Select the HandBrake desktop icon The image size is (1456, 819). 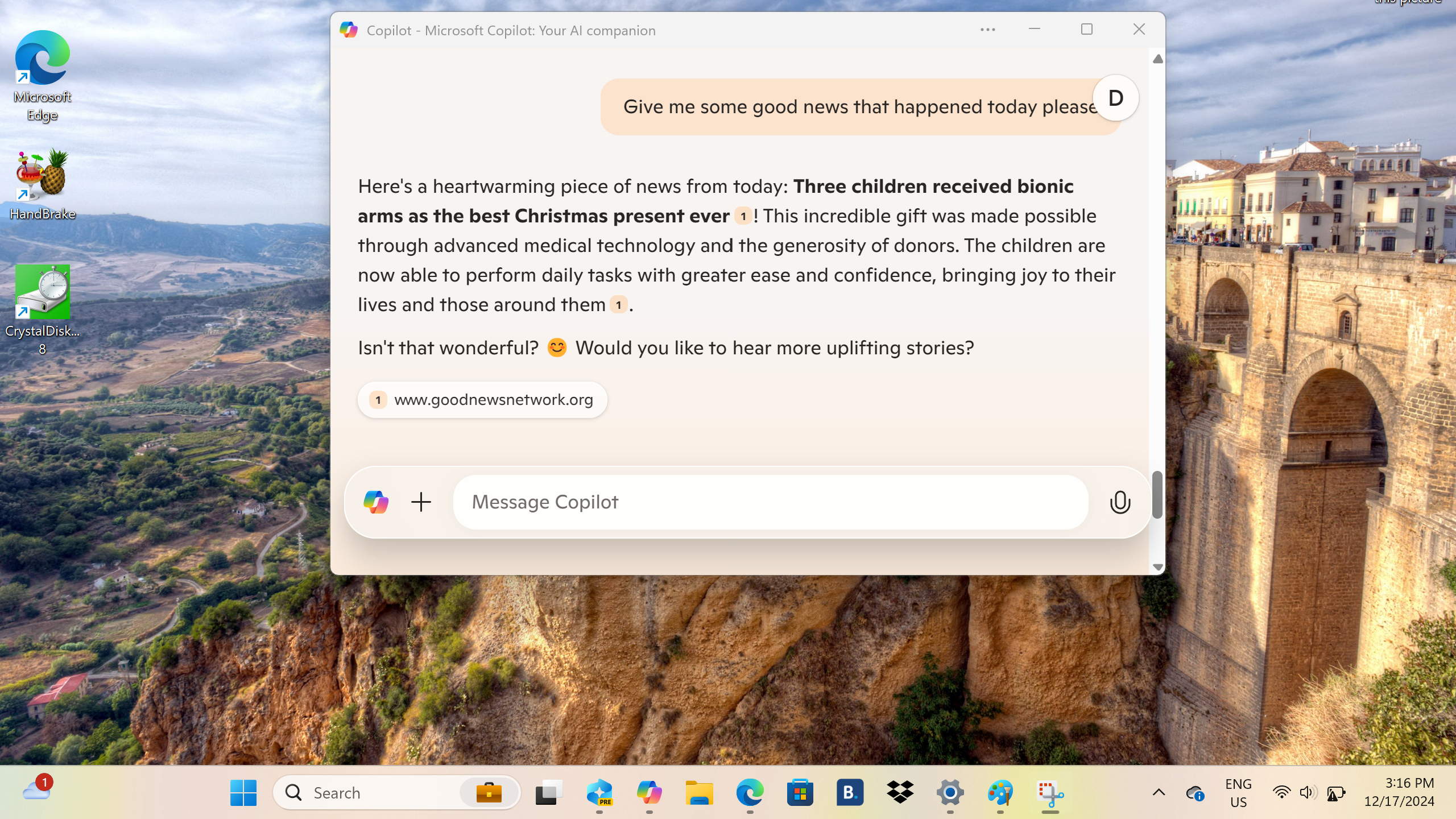click(x=42, y=185)
